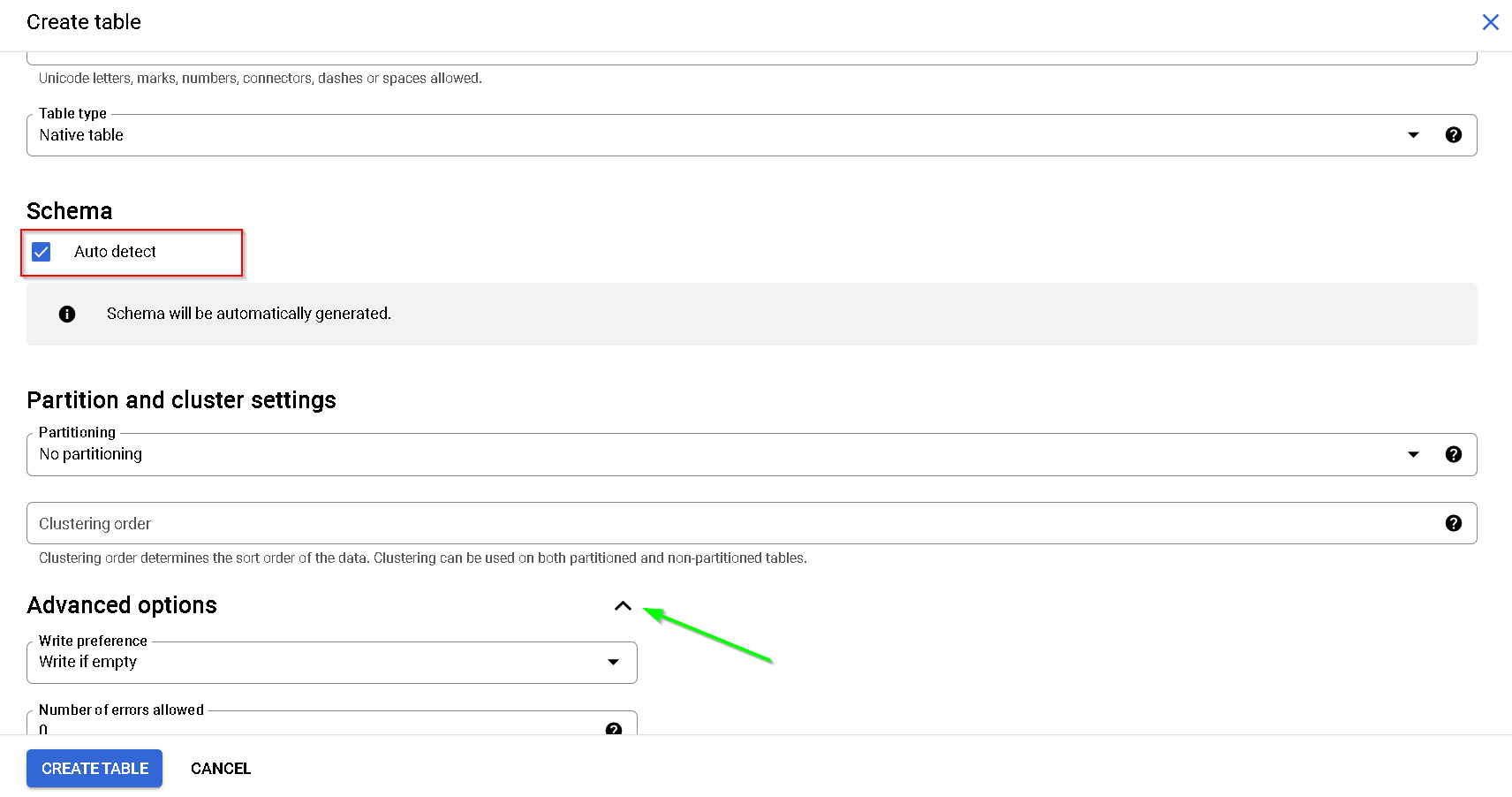Viewport: 1512px width, 797px height.
Task: Click the Create table title
Action: [84, 22]
